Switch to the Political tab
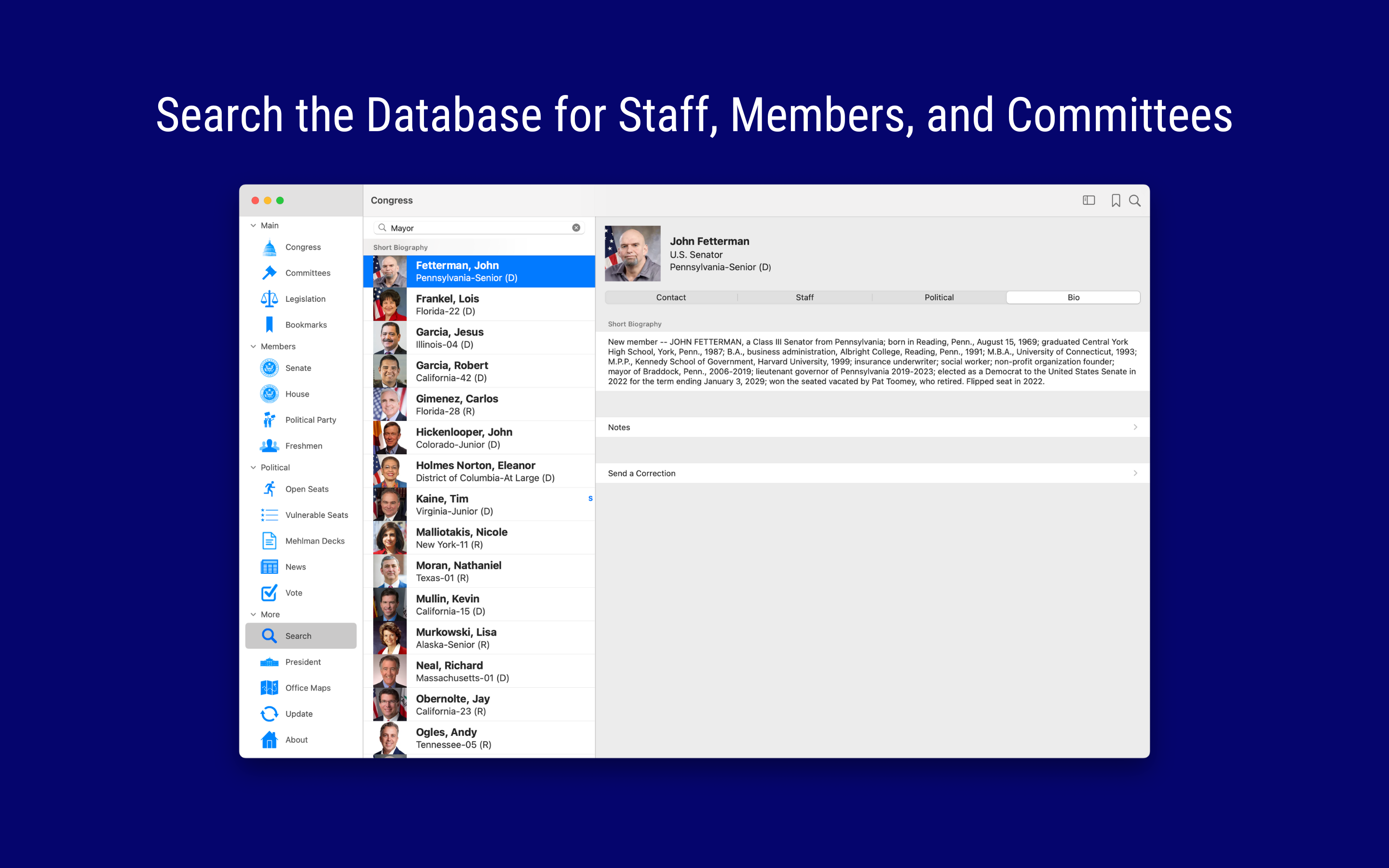Viewport: 1389px width, 868px height. pyautogui.click(x=939, y=298)
